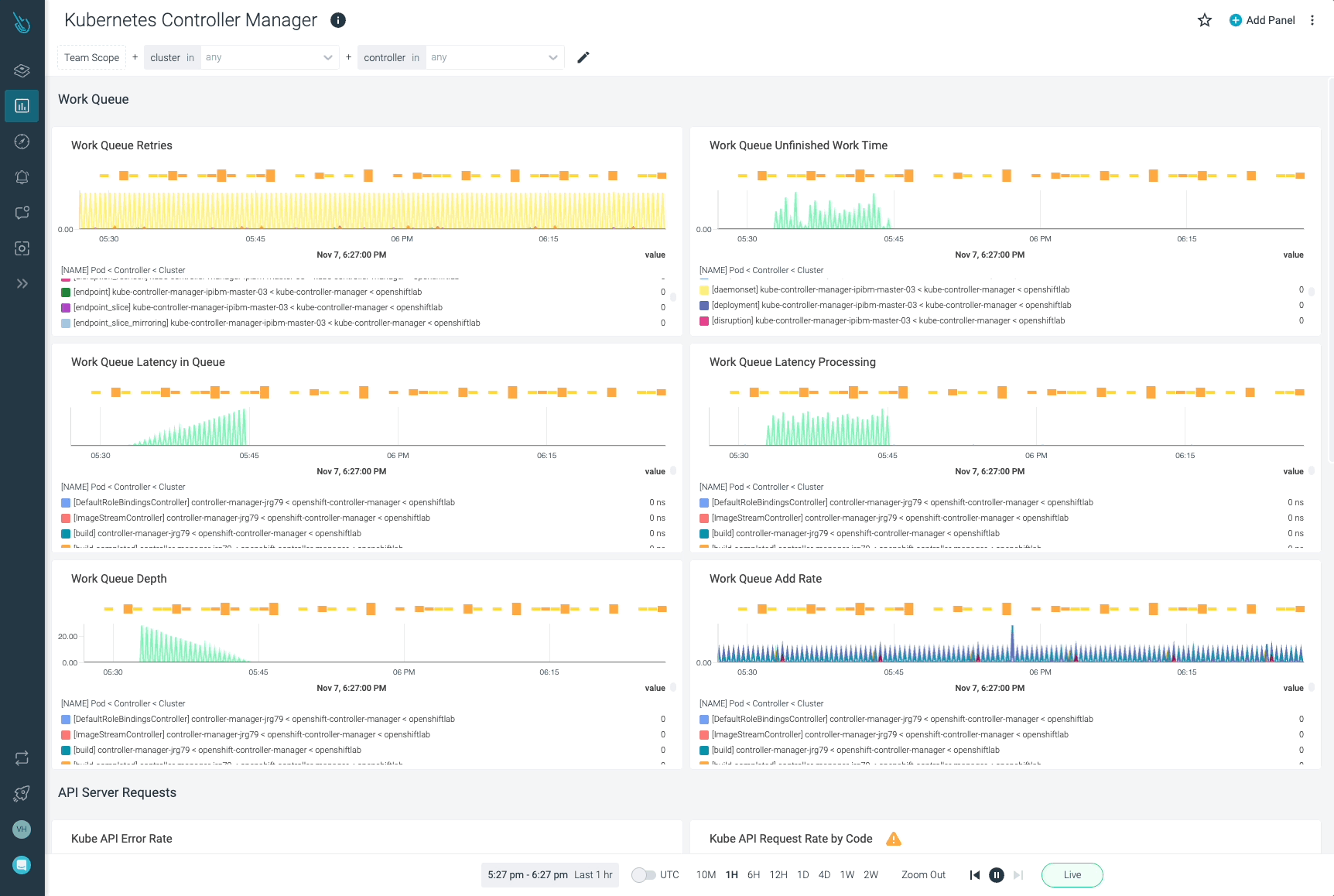This screenshot has height=896, width=1334.
Task: Toggle the UTC time switch
Action: click(x=643, y=875)
